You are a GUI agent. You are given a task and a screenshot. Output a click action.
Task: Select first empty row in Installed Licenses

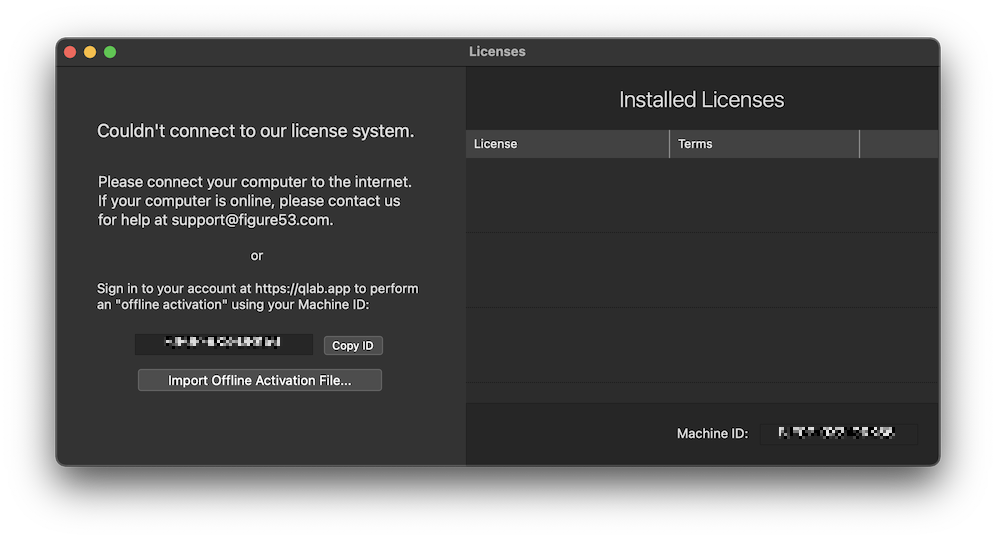[x=701, y=195]
